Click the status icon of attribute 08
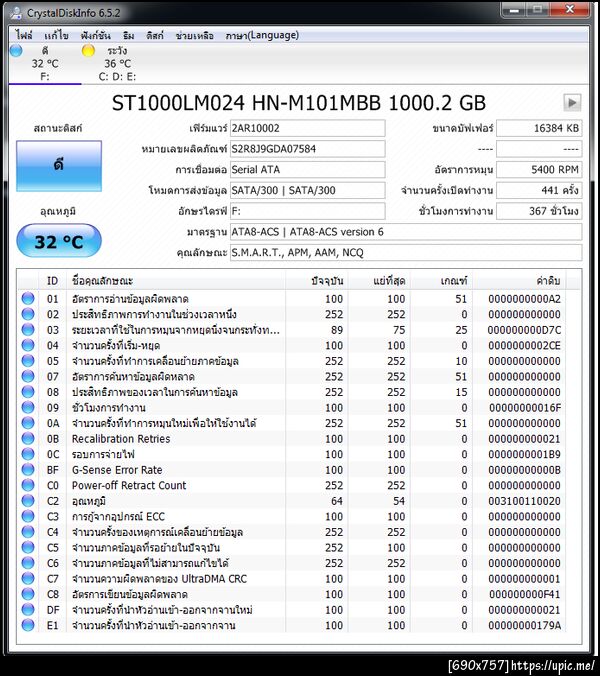The image size is (600, 676). [28, 392]
